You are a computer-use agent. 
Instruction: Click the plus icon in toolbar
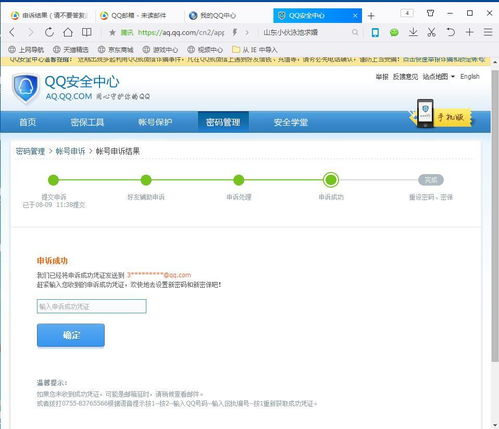pos(469,32)
